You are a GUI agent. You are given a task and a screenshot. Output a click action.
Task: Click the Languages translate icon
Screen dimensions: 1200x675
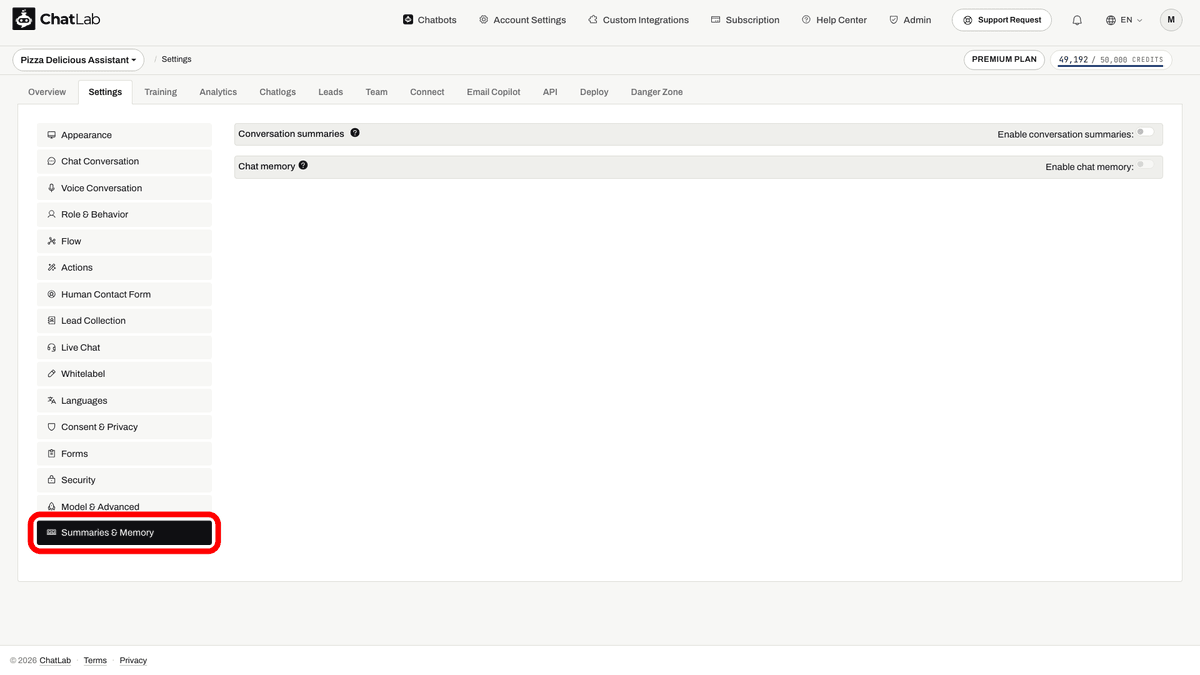pos(52,400)
